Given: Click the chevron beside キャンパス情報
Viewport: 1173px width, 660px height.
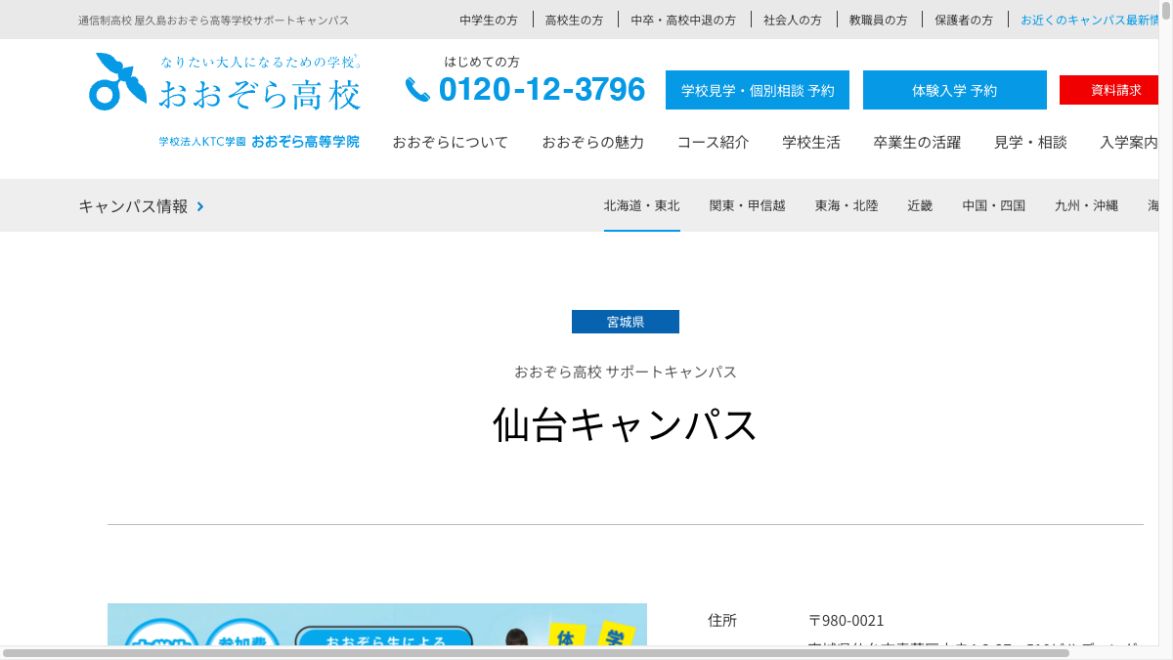Looking at the screenshot, I should coord(200,207).
